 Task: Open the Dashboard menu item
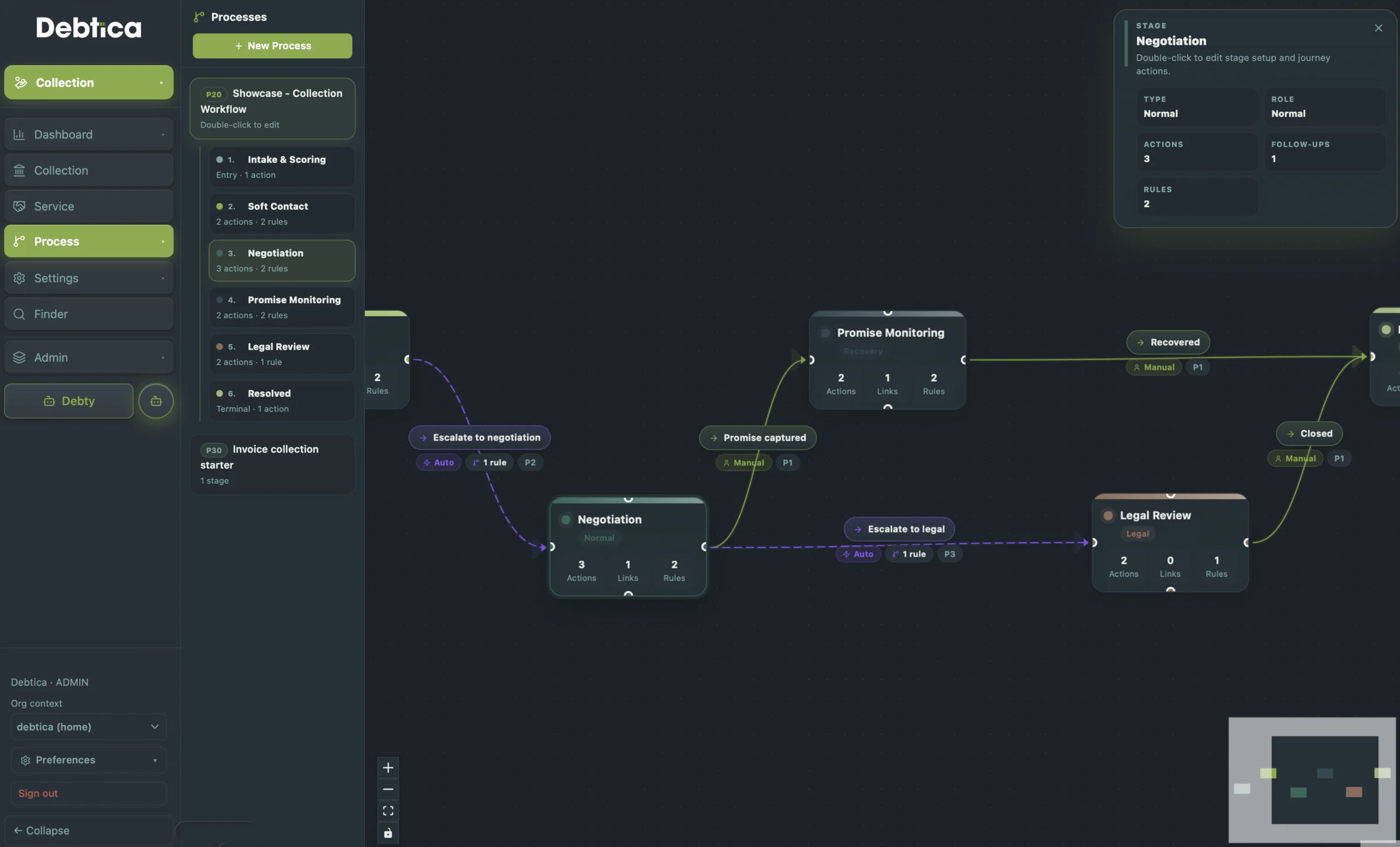click(x=89, y=134)
